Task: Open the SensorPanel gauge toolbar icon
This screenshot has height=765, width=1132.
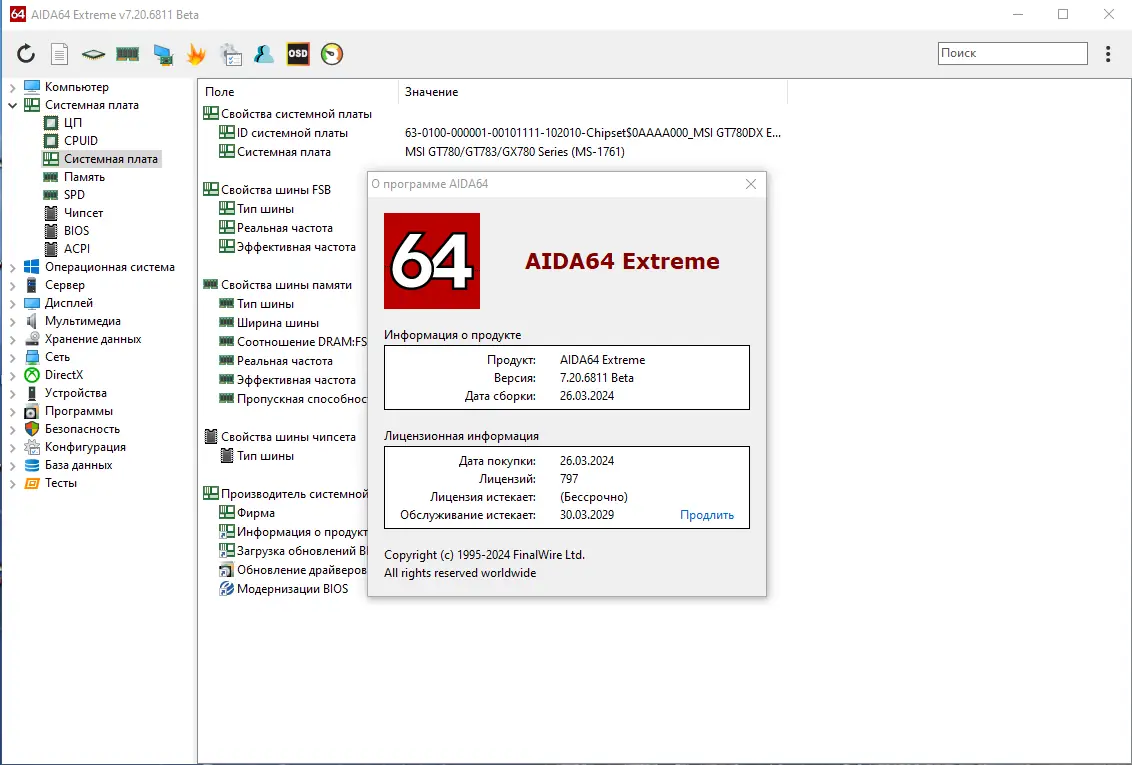Action: tap(331, 54)
